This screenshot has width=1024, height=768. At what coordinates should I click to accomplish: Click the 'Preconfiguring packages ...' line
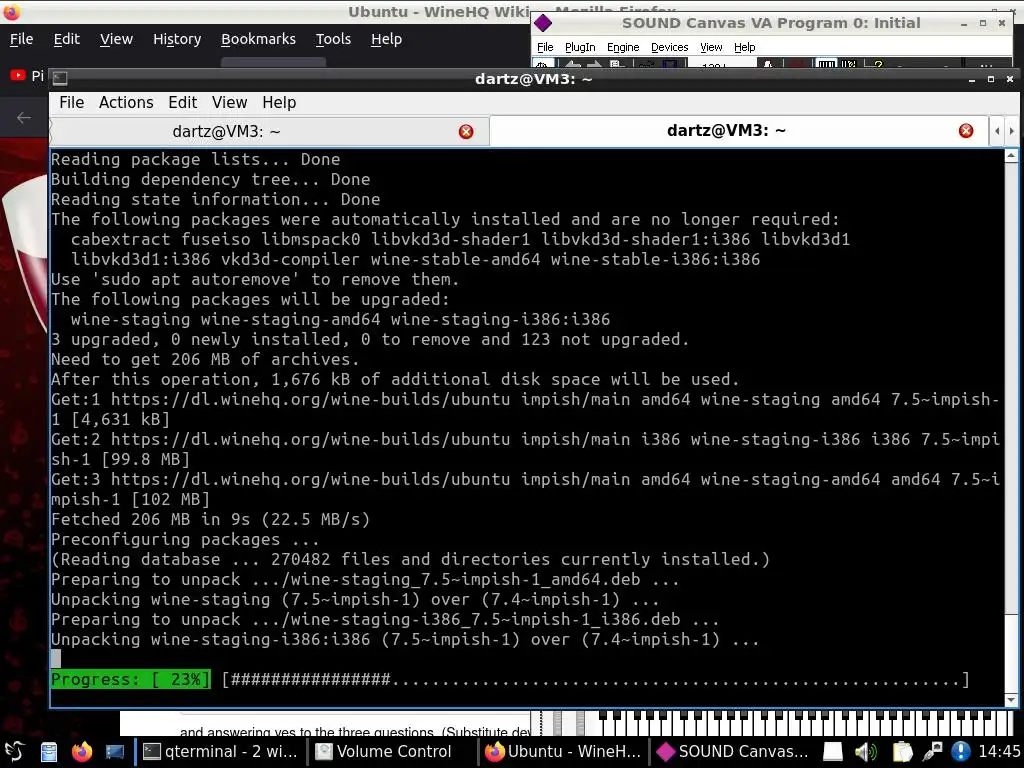pos(185,539)
